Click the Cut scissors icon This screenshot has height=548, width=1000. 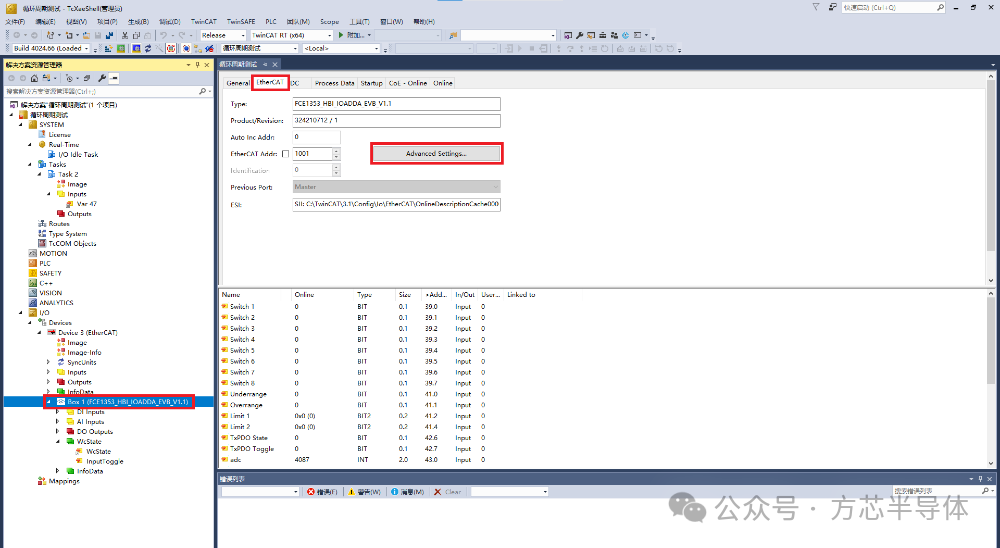[125, 36]
